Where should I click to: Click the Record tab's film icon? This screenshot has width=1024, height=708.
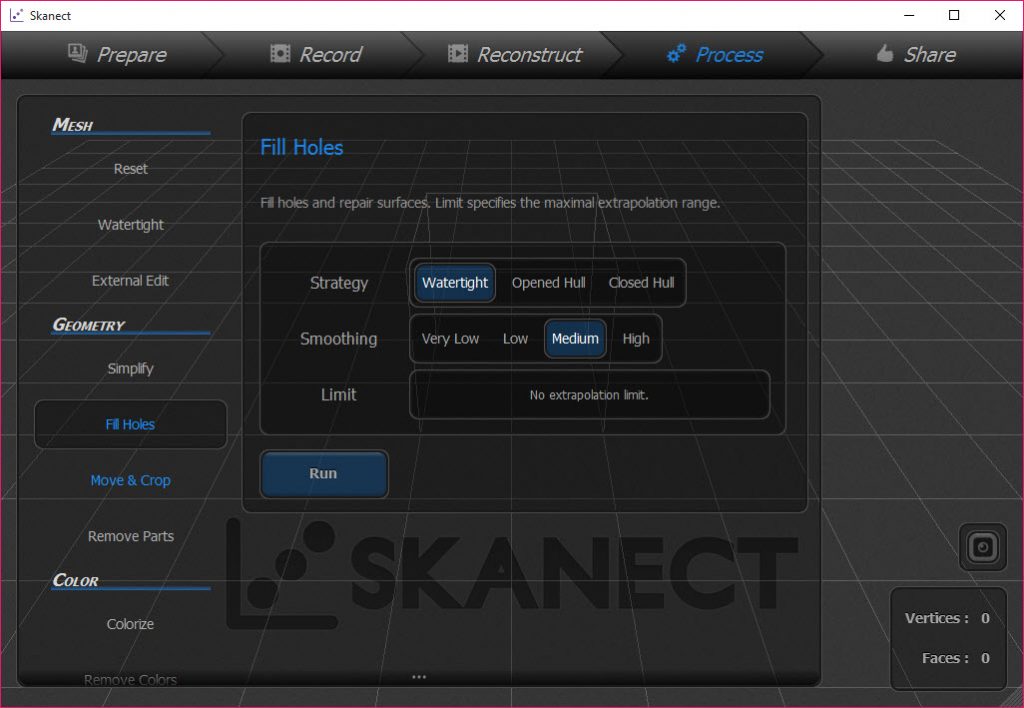280,54
